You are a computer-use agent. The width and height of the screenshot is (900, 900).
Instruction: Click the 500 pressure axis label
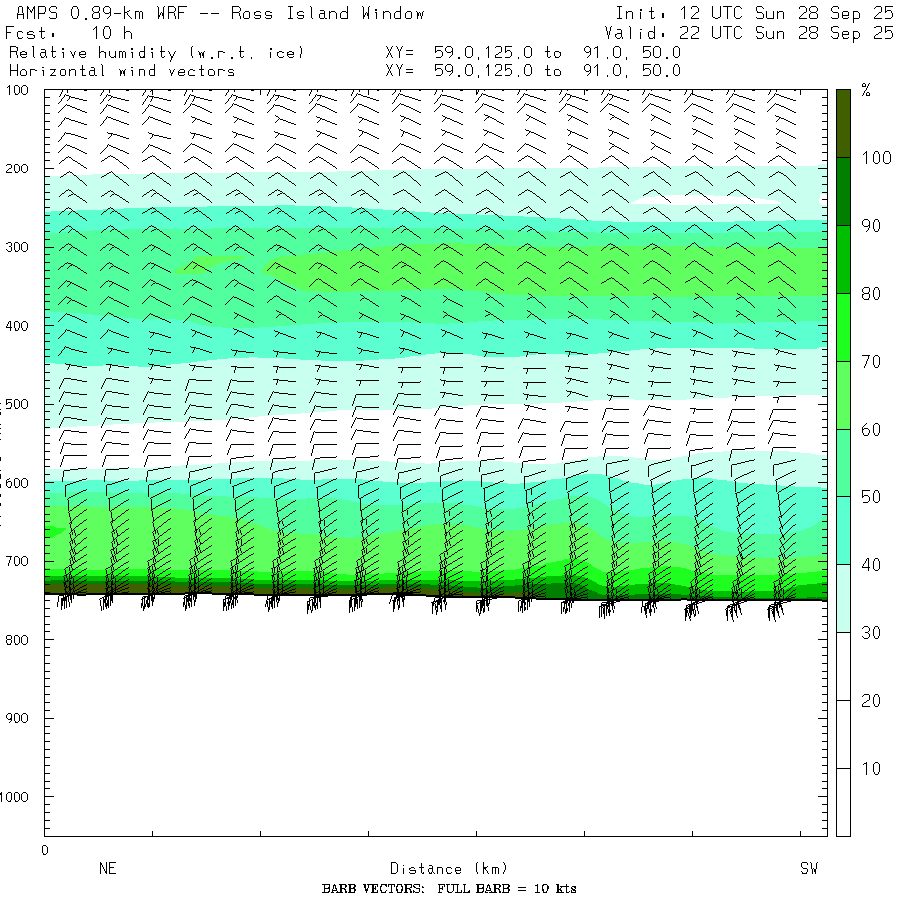tap(17, 404)
